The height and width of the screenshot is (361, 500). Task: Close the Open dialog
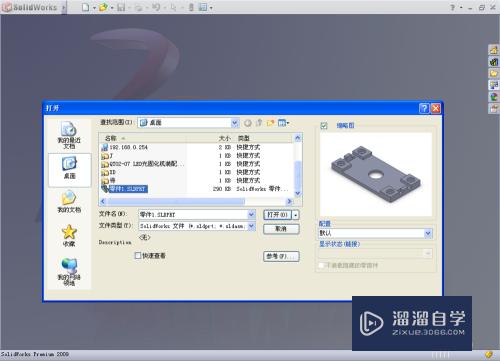point(436,108)
